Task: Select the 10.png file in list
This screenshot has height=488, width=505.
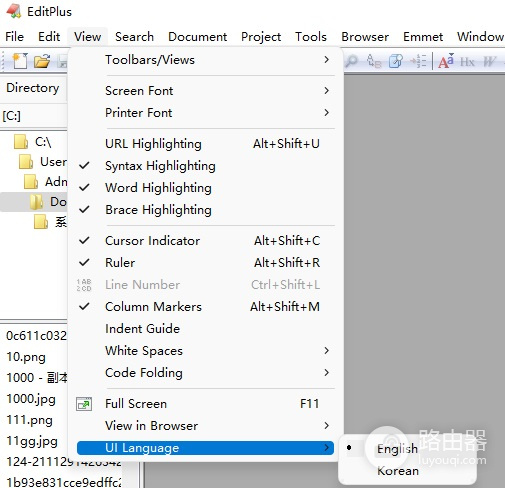Action: tap(26, 357)
